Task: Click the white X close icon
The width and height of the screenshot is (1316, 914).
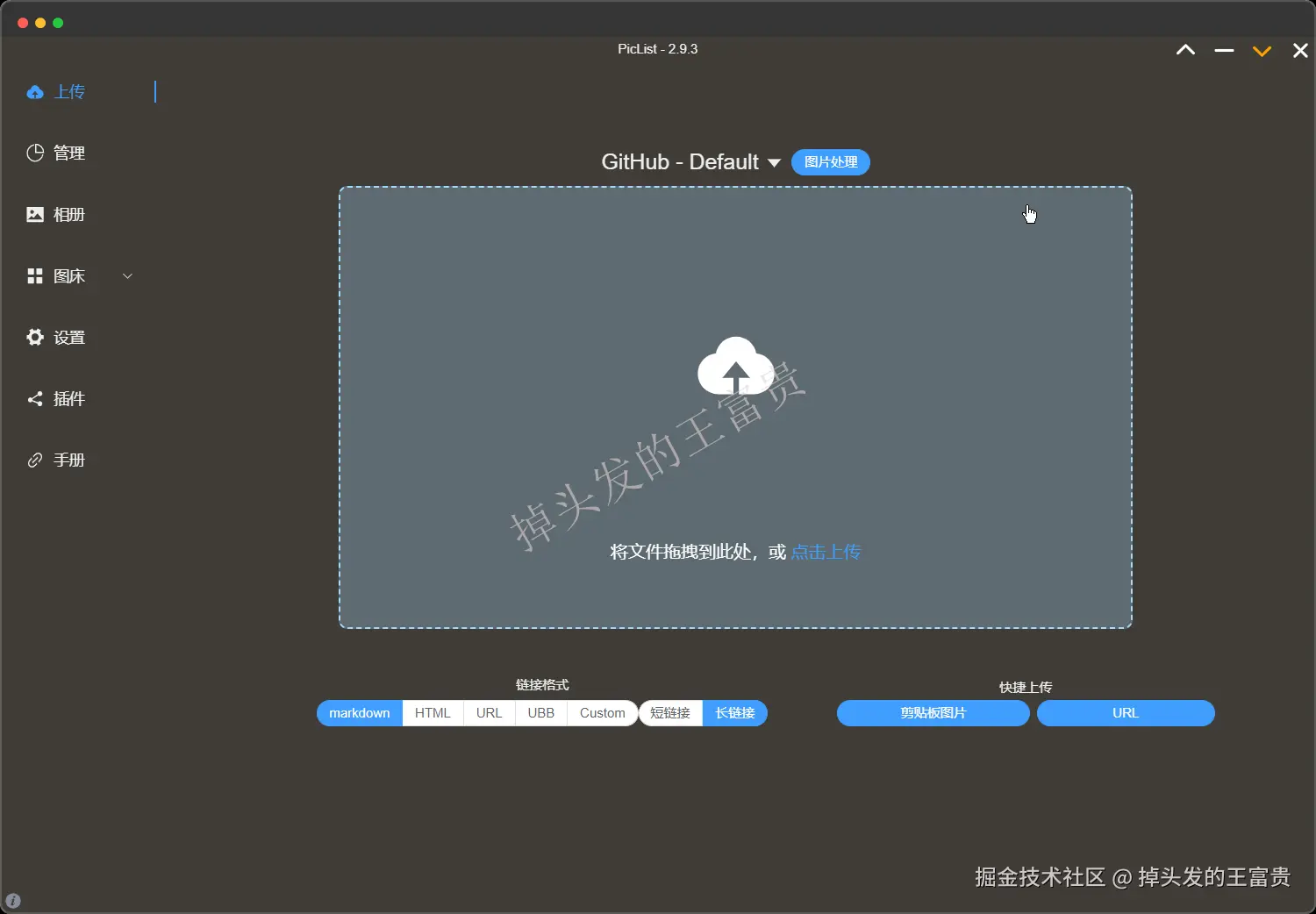Action: (x=1300, y=51)
